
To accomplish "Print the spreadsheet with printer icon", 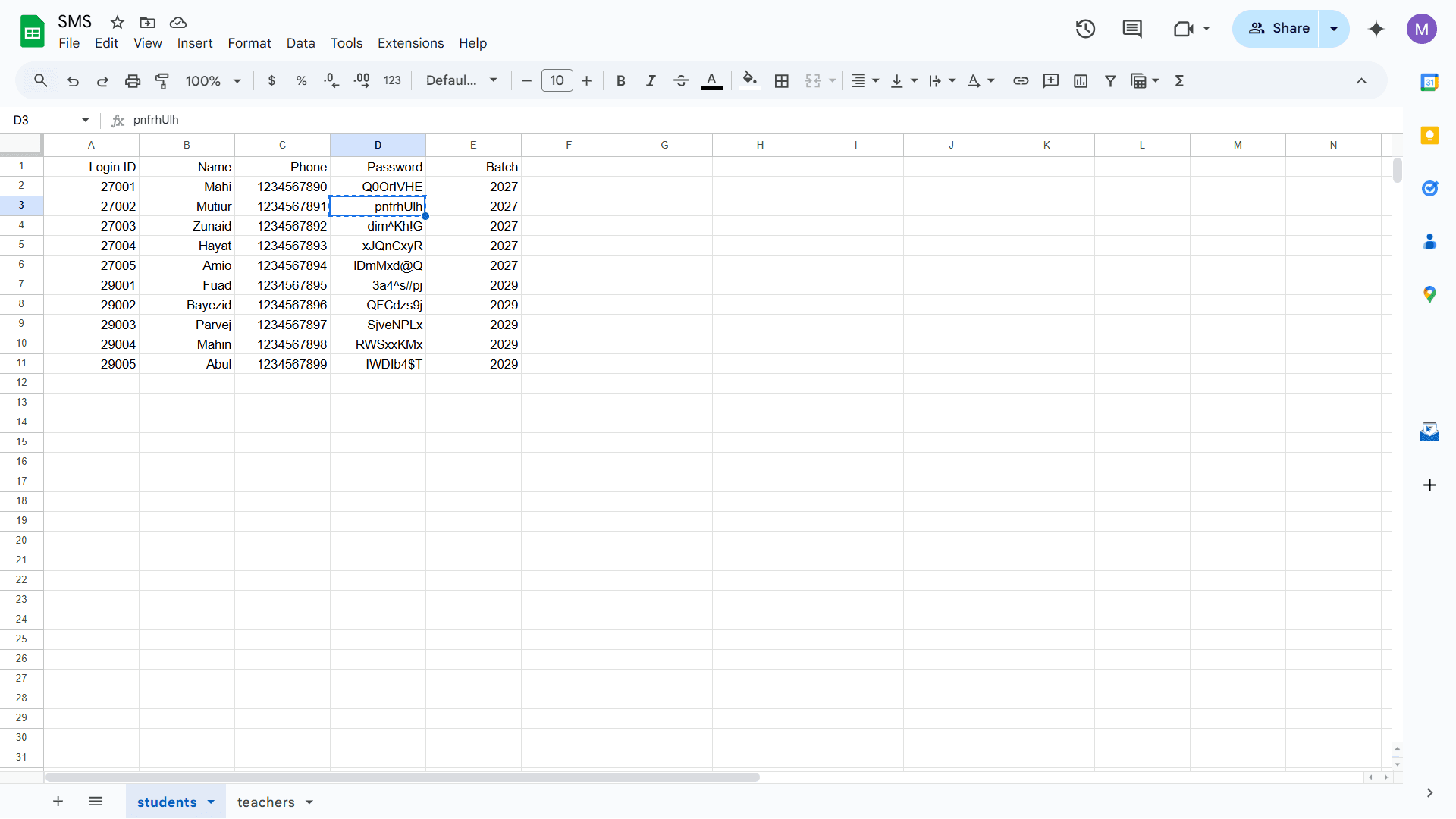I will point(133,80).
